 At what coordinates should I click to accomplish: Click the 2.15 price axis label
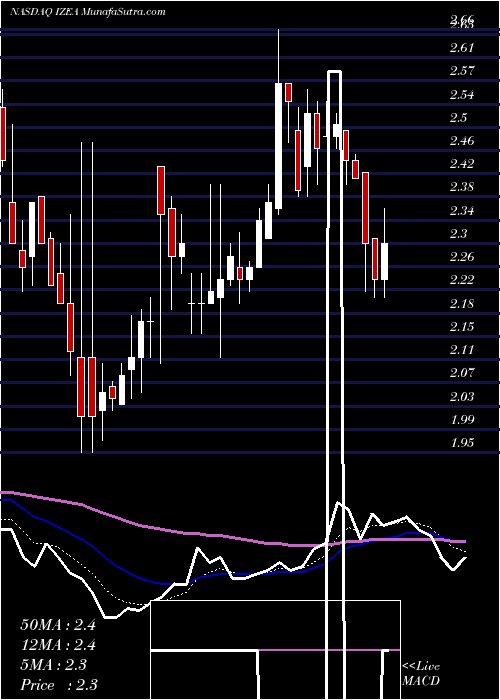(462, 327)
